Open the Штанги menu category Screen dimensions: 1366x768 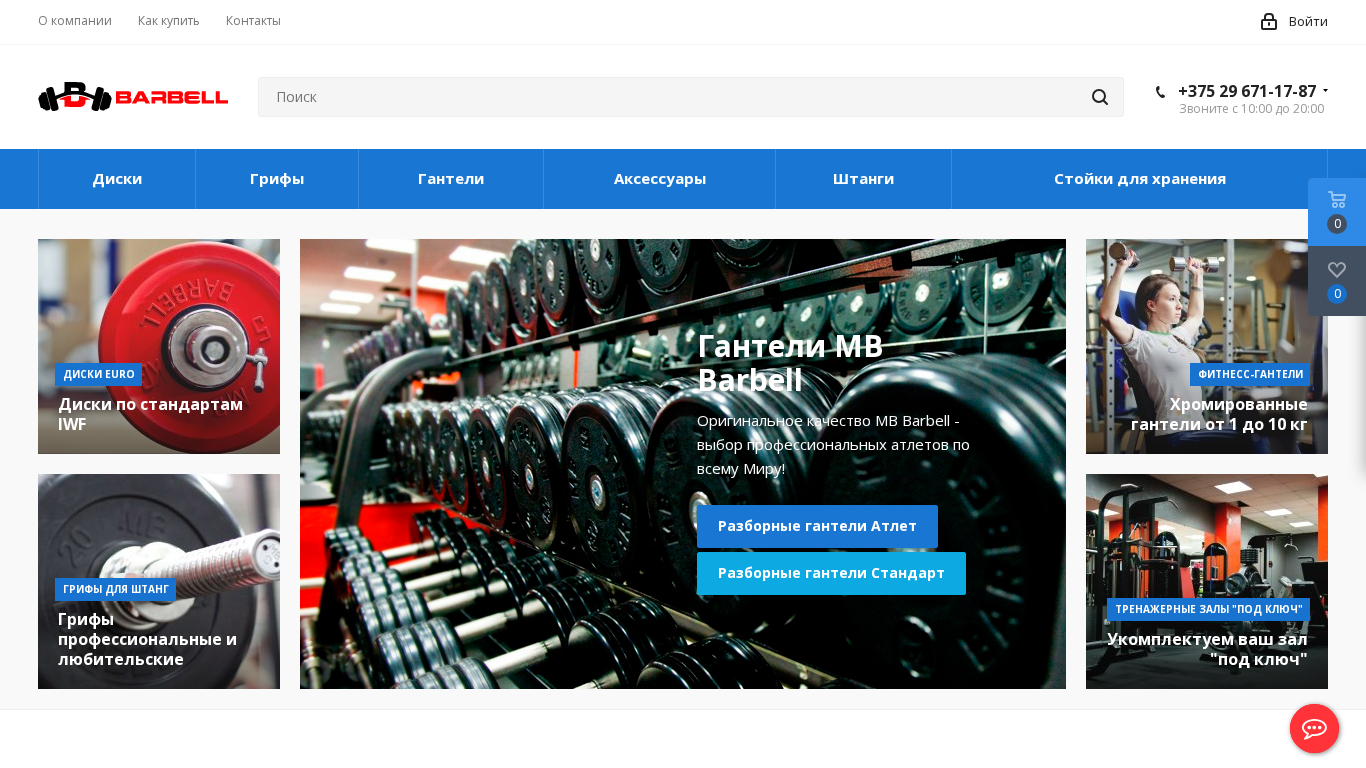(863, 179)
